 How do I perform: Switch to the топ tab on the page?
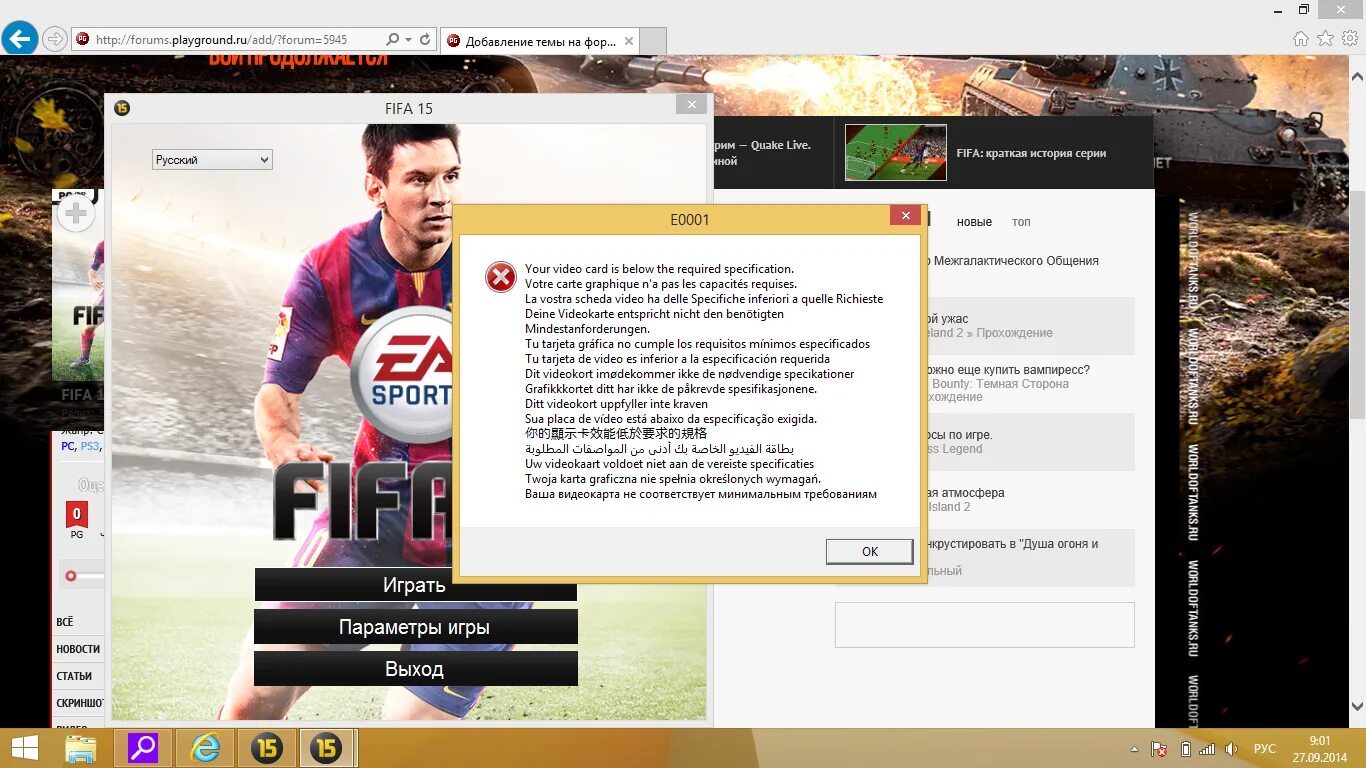tap(1021, 222)
